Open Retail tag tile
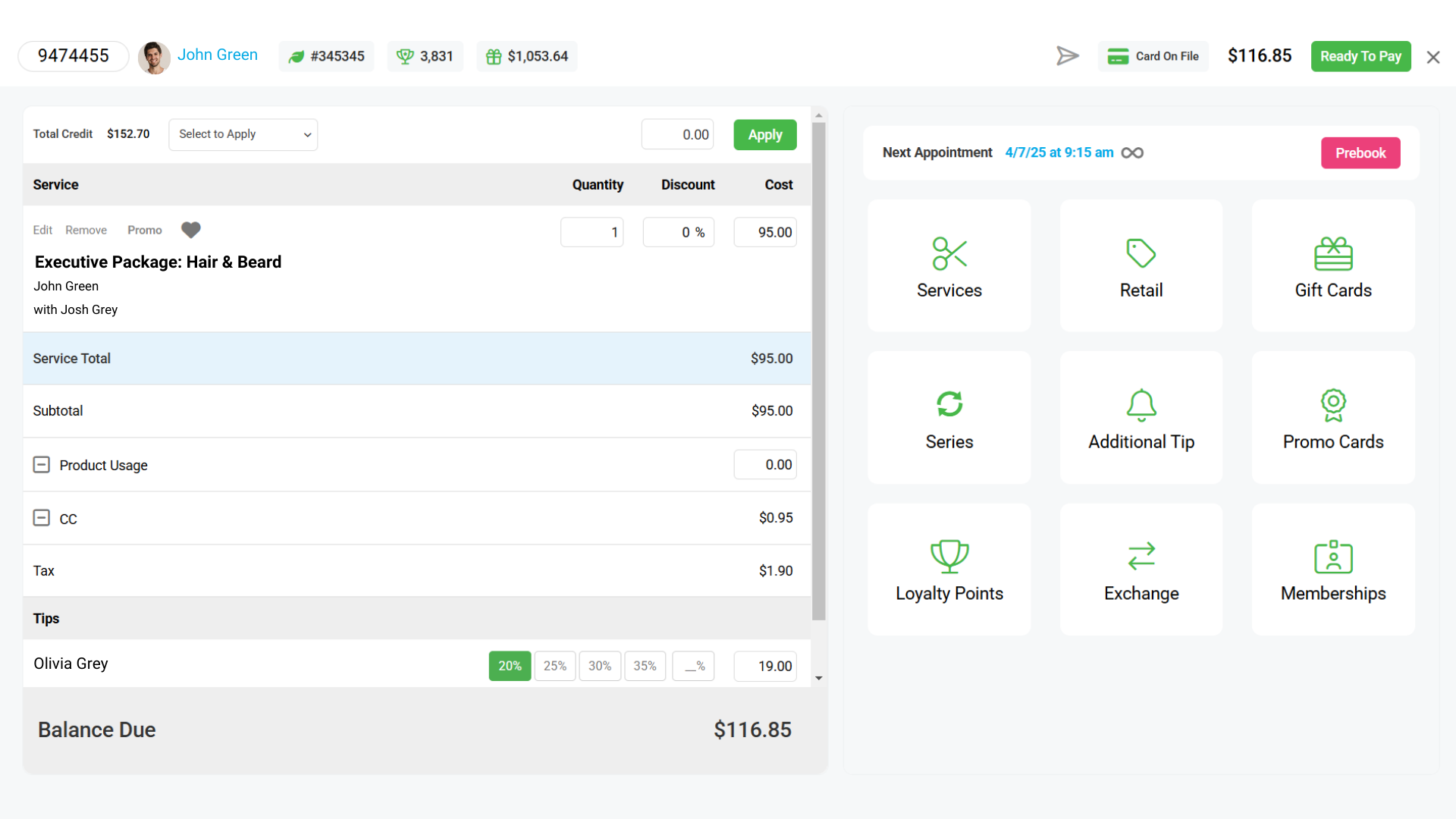1456x819 pixels. [x=1141, y=266]
